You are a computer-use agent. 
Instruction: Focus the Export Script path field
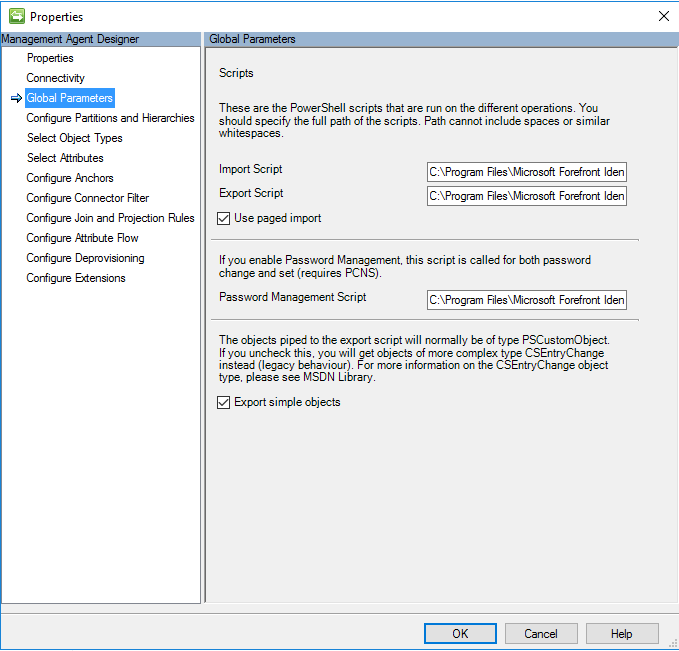(x=526, y=196)
